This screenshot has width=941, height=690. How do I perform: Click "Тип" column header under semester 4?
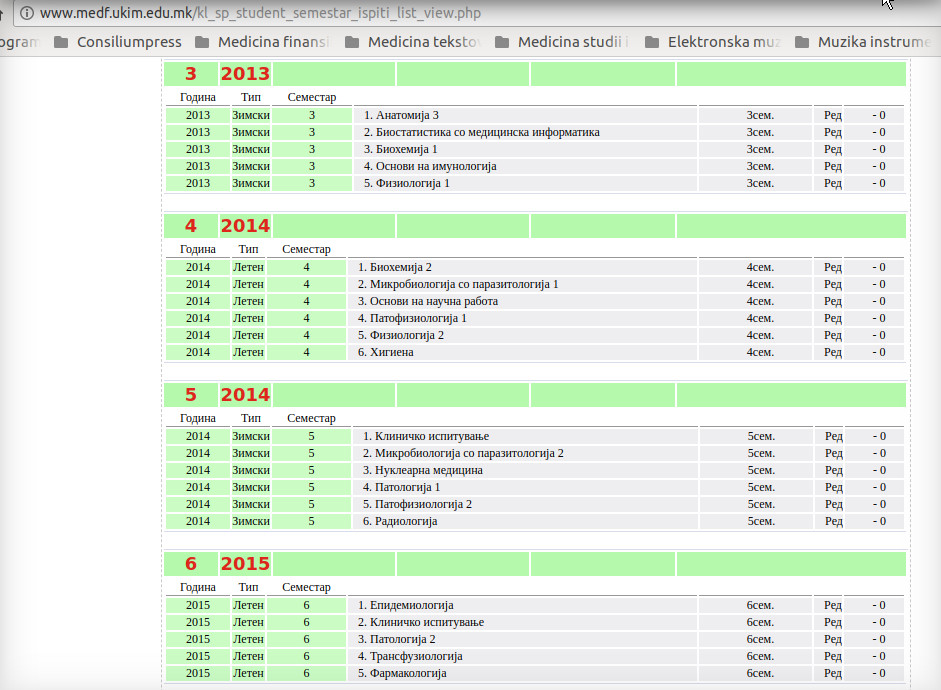pos(248,249)
